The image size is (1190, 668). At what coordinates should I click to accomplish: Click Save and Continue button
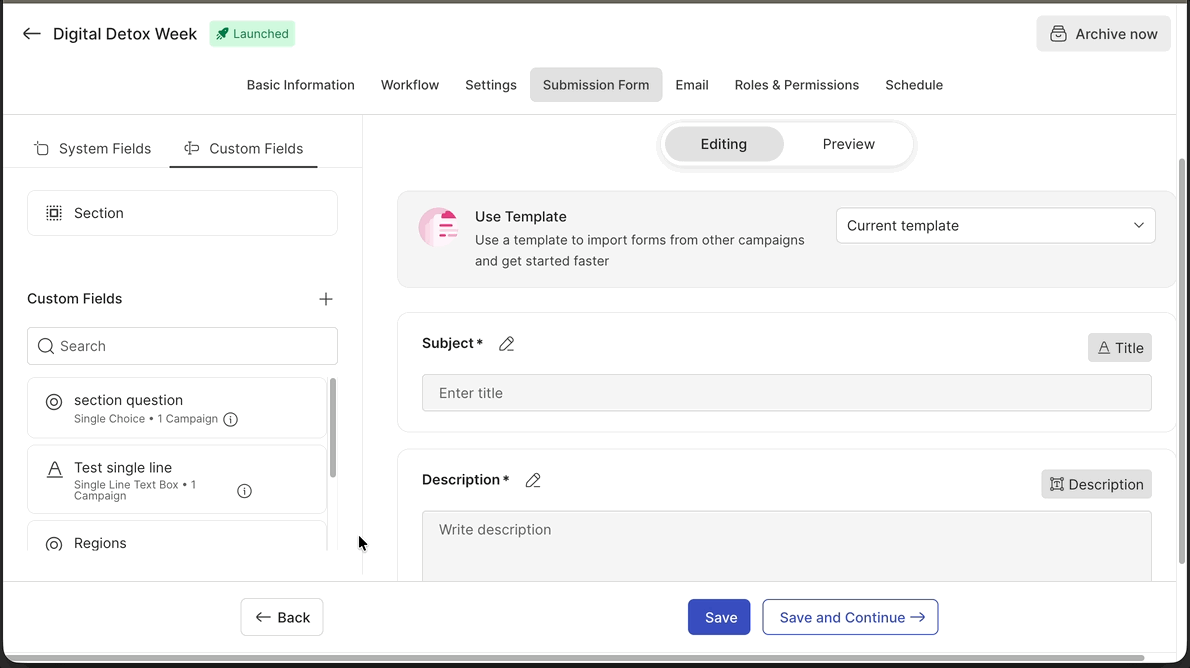coord(850,617)
